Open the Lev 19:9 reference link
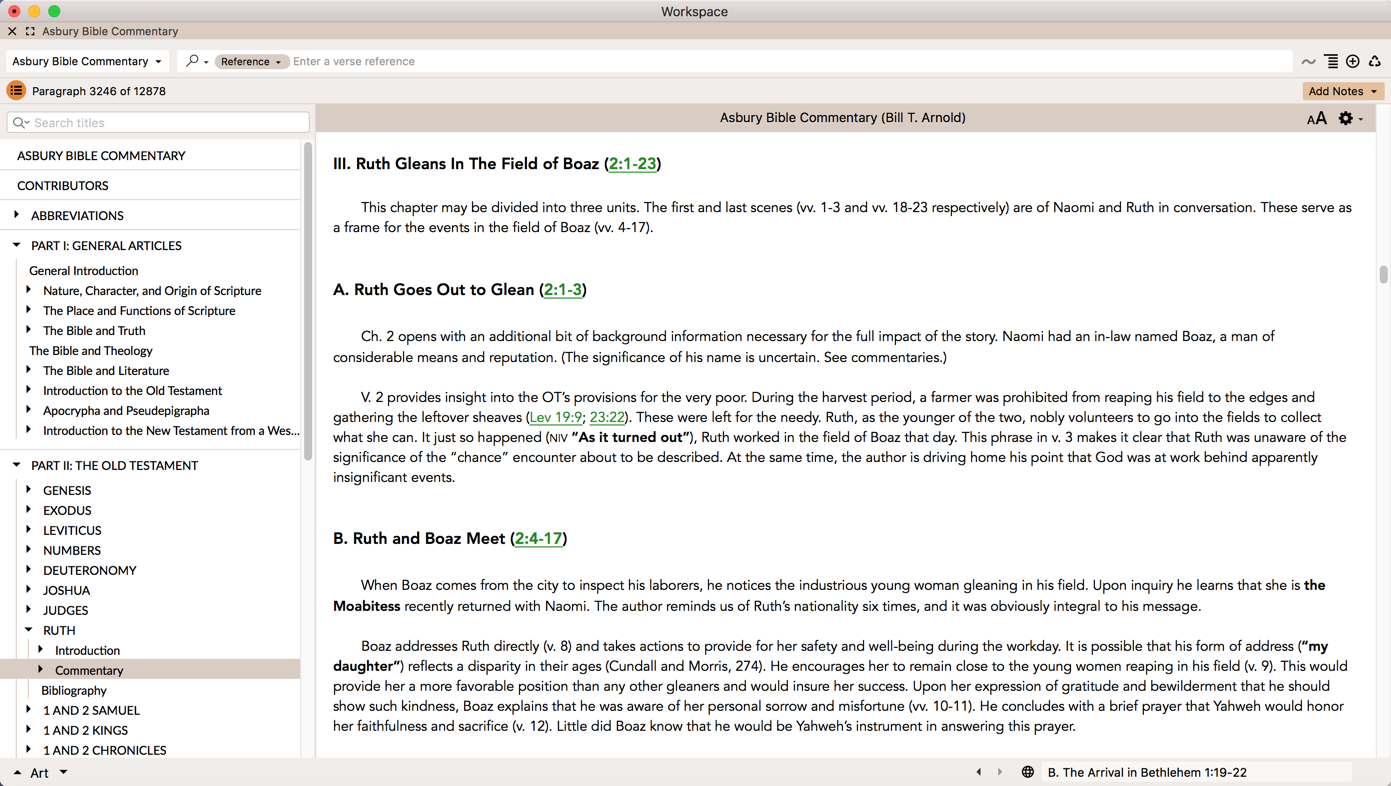Image resolution: width=1391 pixels, height=786 pixels. 555,418
